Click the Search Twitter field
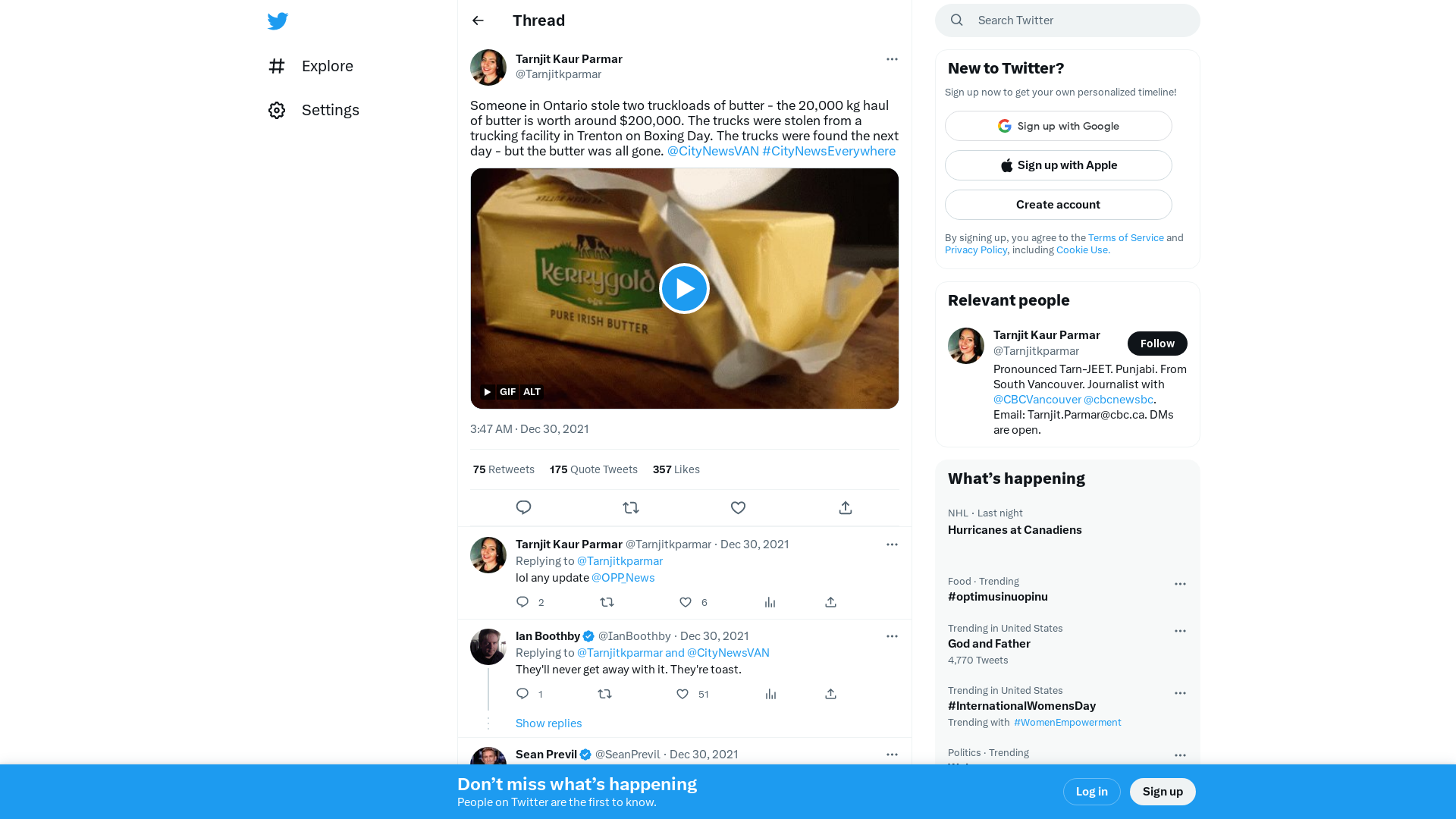Screen dimensions: 1456x819 tap(1068, 20)
